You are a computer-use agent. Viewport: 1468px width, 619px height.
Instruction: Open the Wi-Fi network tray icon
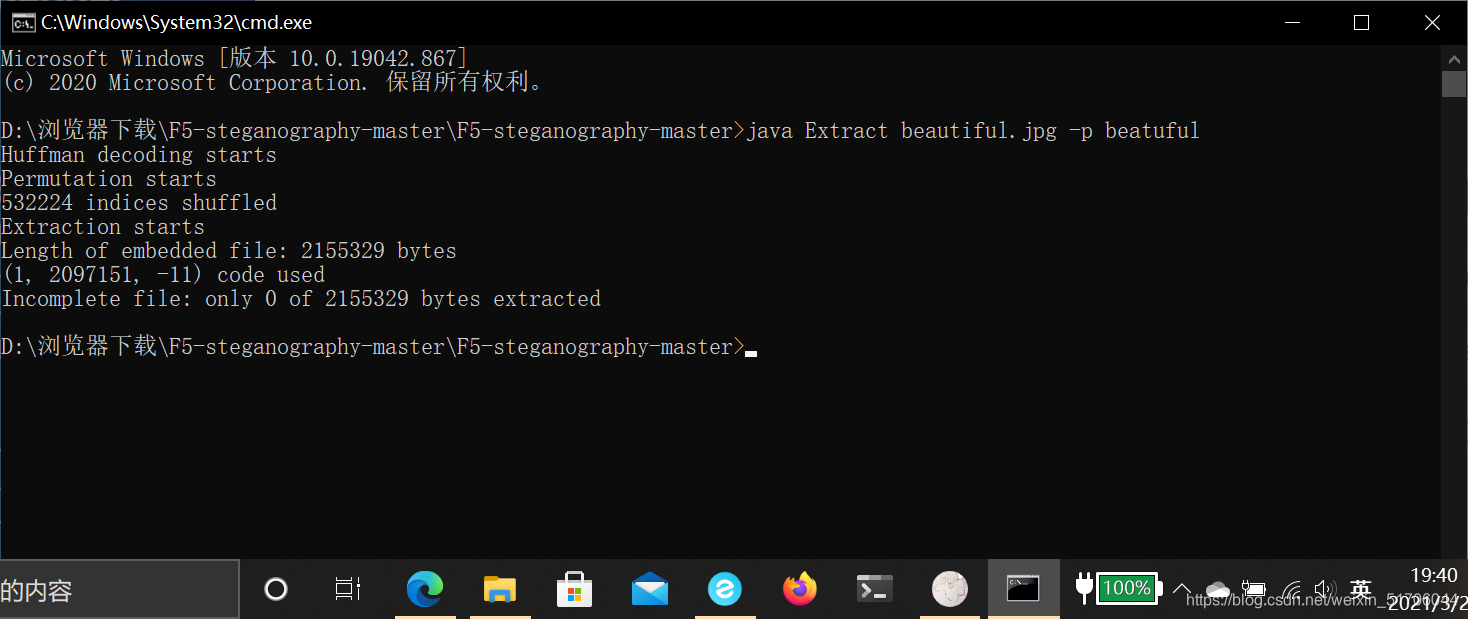pyautogui.click(x=1292, y=590)
